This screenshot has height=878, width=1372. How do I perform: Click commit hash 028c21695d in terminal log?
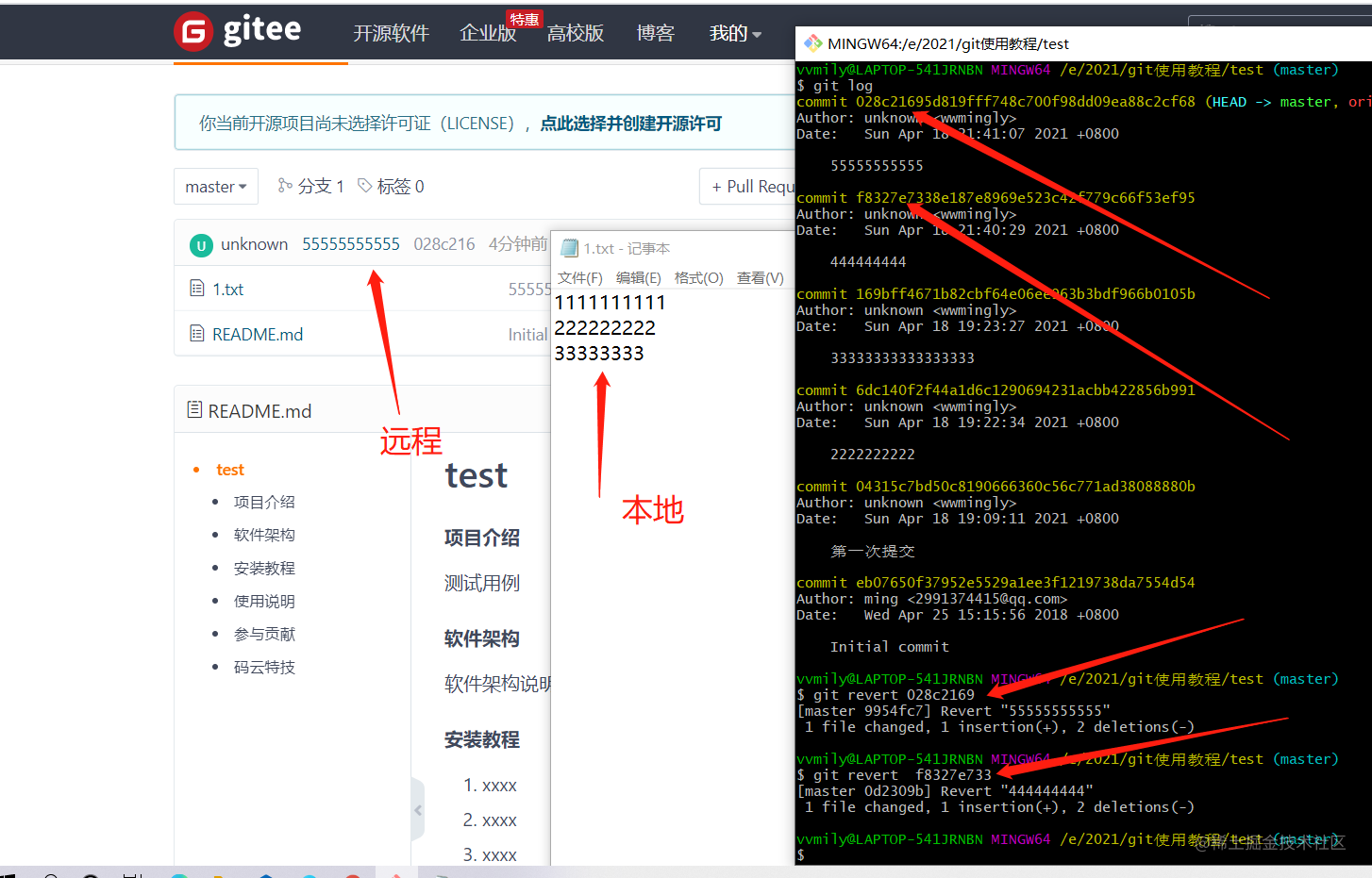click(x=1026, y=102)
